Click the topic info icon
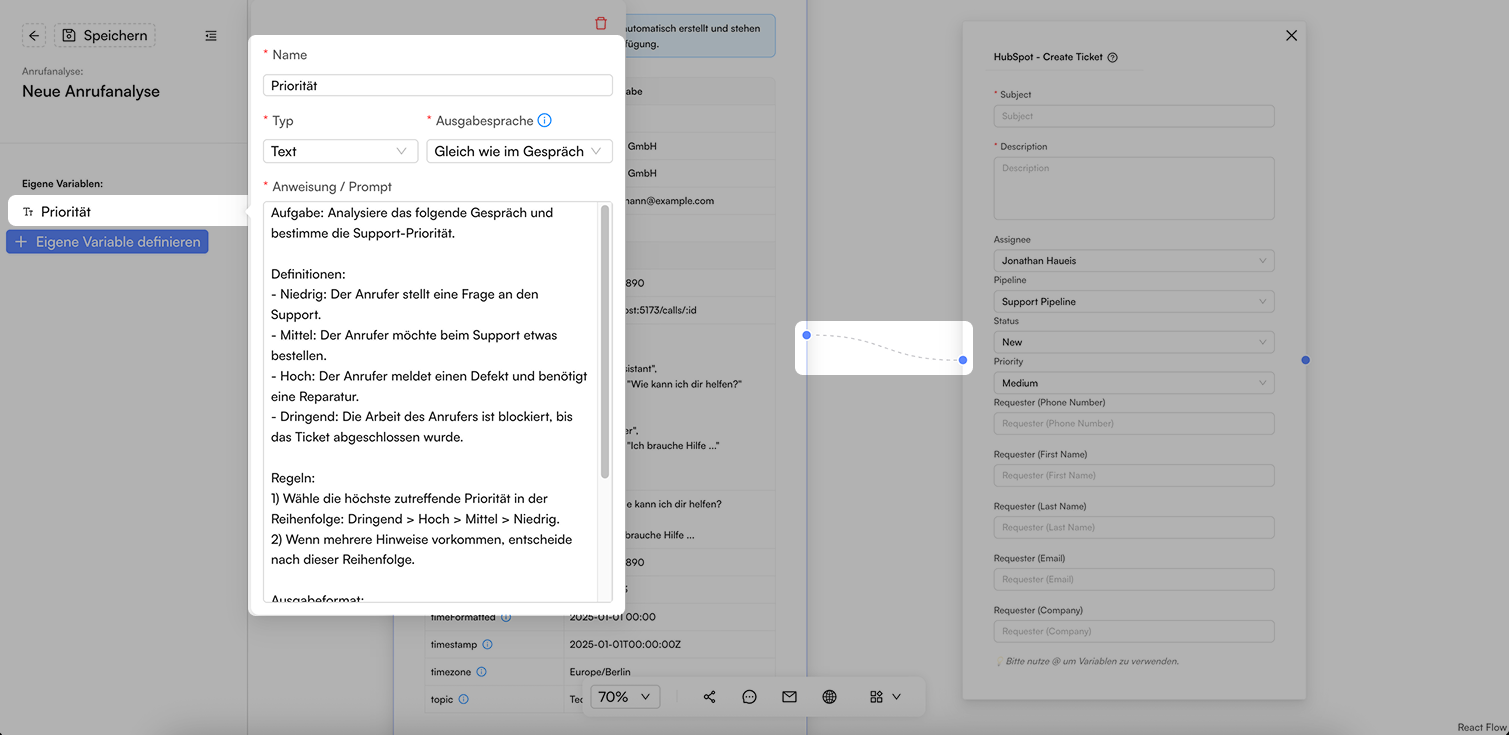The width and height of the screenshot is (1509, 735). pos(464,700)
